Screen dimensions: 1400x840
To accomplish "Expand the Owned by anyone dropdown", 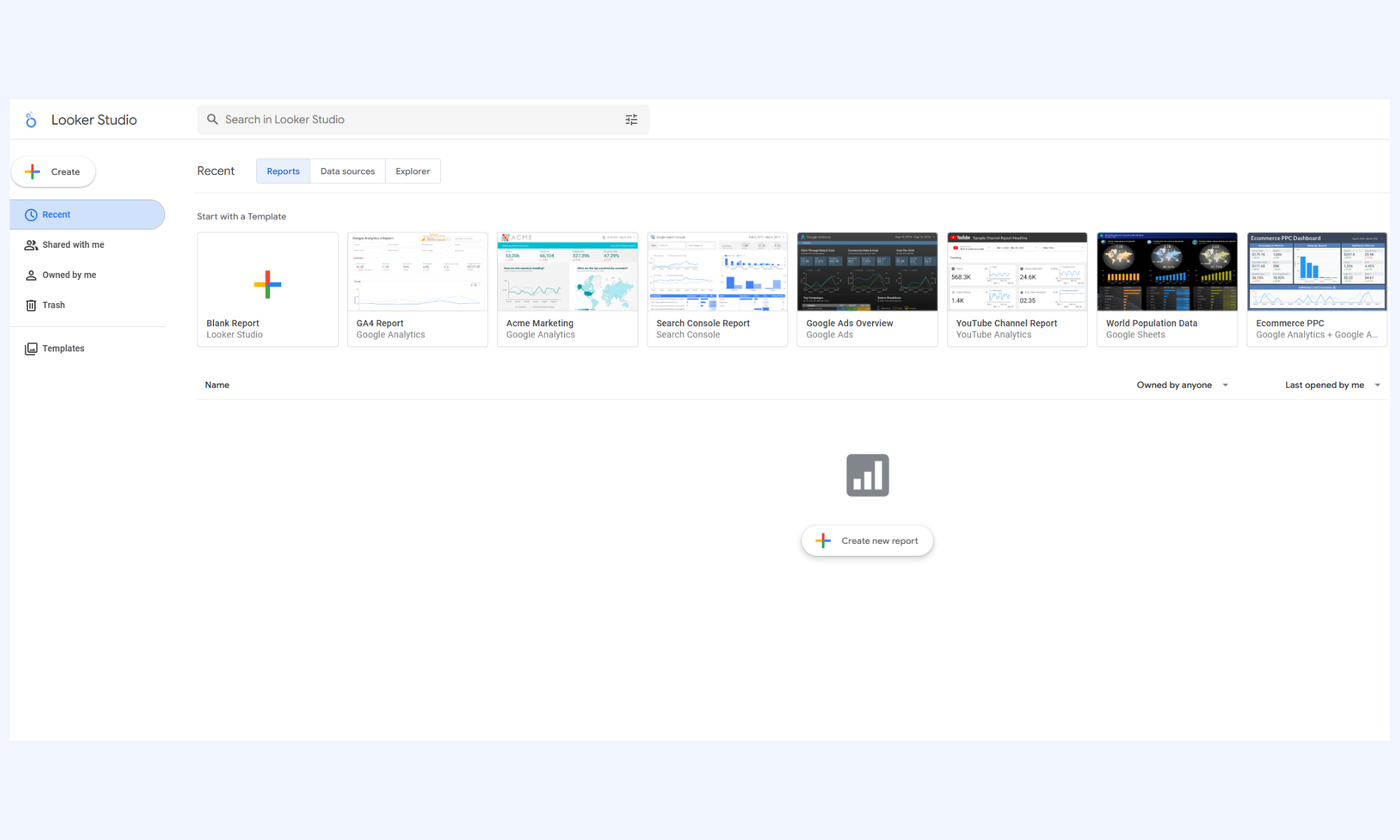I will click(1182, 385).
